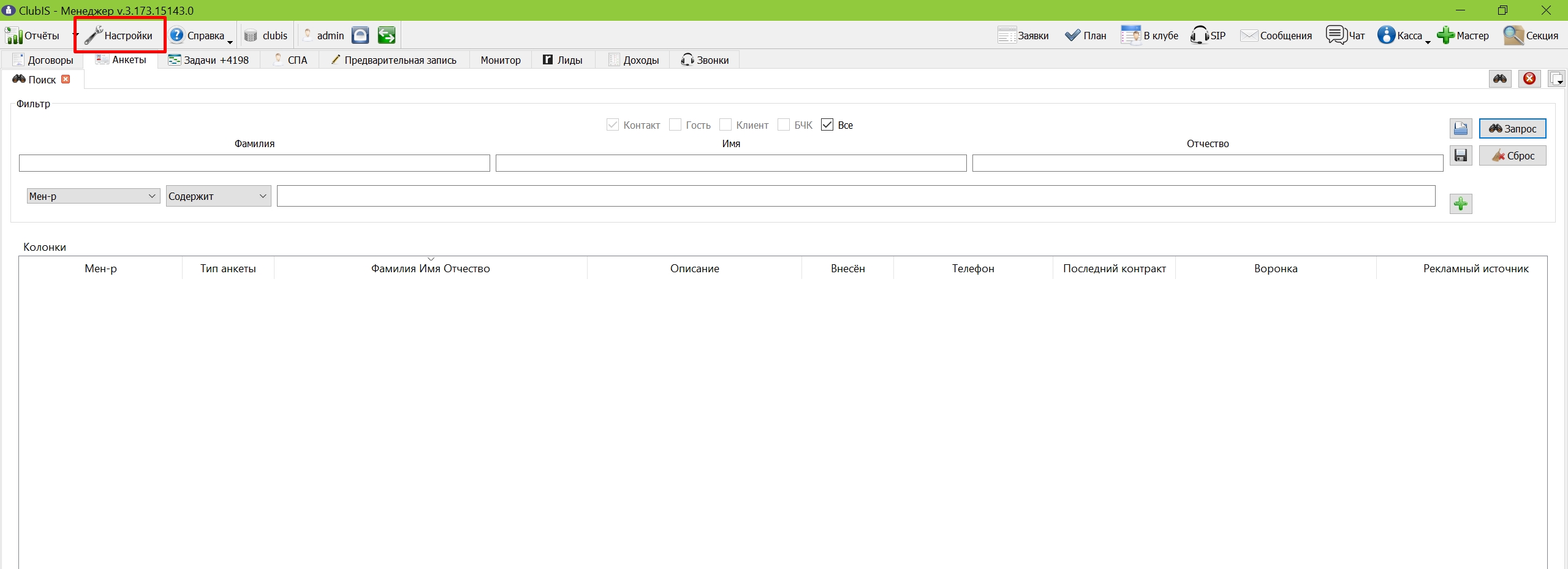This screenshot has width=1568, height=569.
Task: Toggle the Контакт checkbox
Action: [613, 124]
